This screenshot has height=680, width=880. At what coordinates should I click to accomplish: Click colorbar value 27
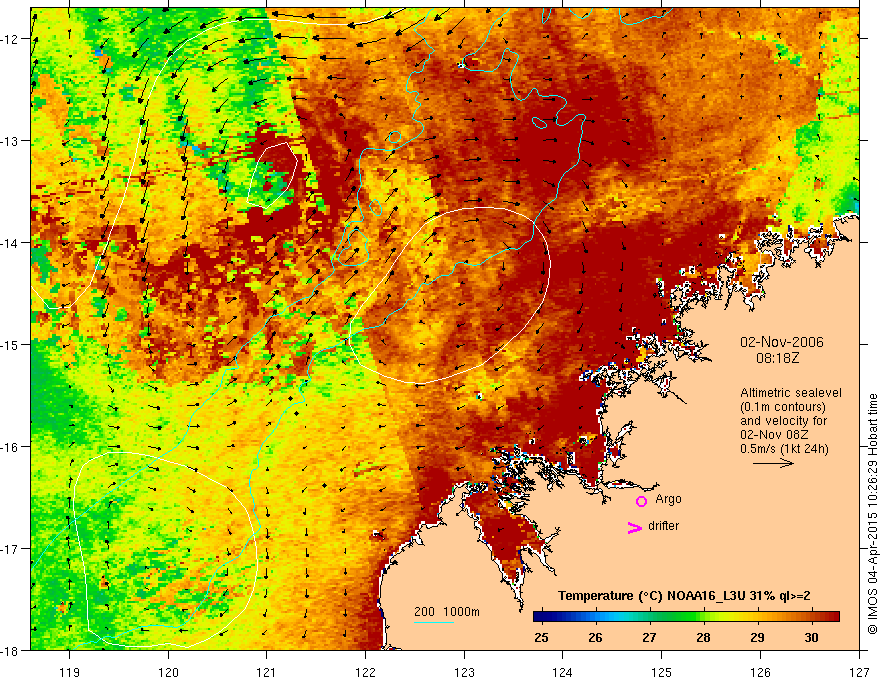649,637
